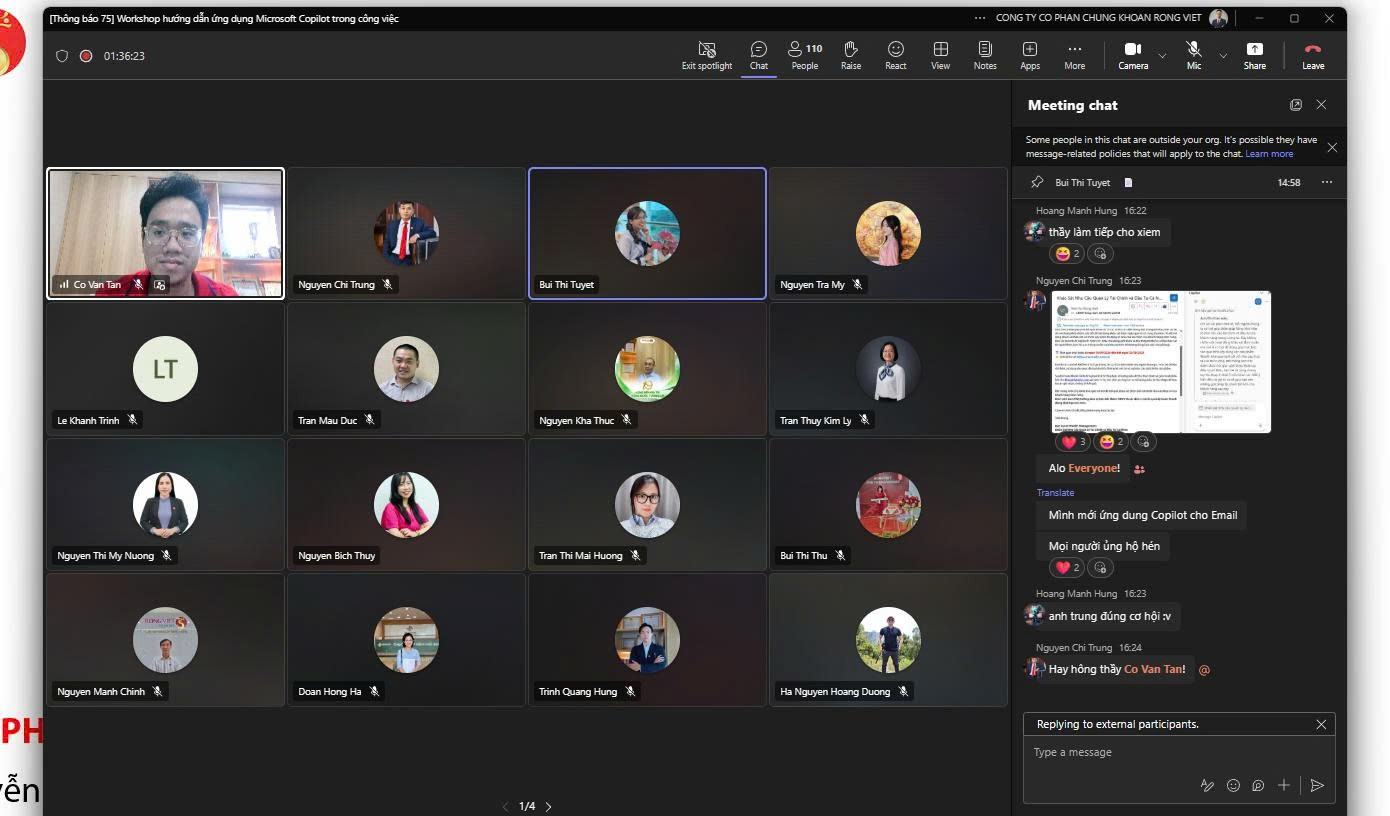This screenshot has height=816, width=1390.
Task: Open meeting Notes
Action: 985,55
